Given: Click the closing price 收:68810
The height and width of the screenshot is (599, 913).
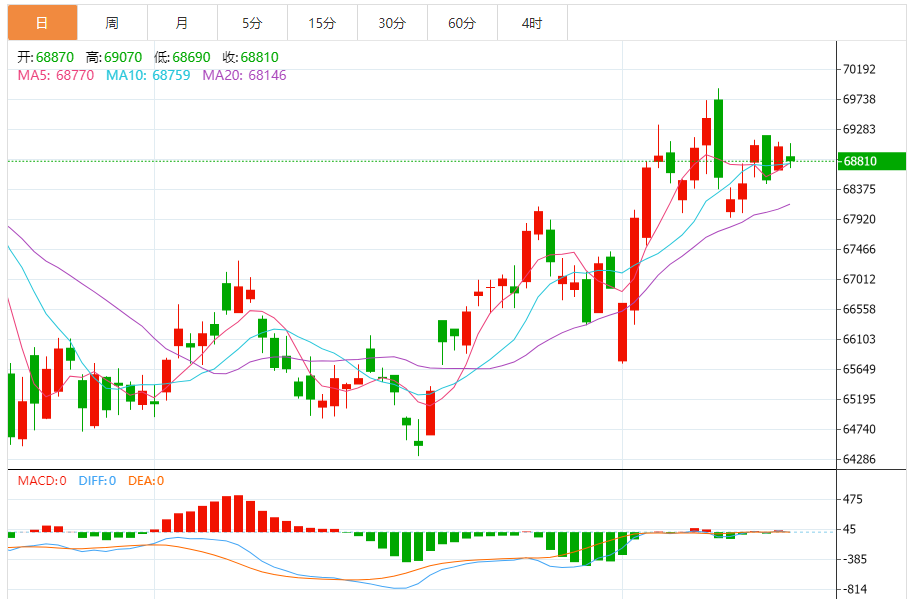Looking at the screenshot, I should click(250, 57).
